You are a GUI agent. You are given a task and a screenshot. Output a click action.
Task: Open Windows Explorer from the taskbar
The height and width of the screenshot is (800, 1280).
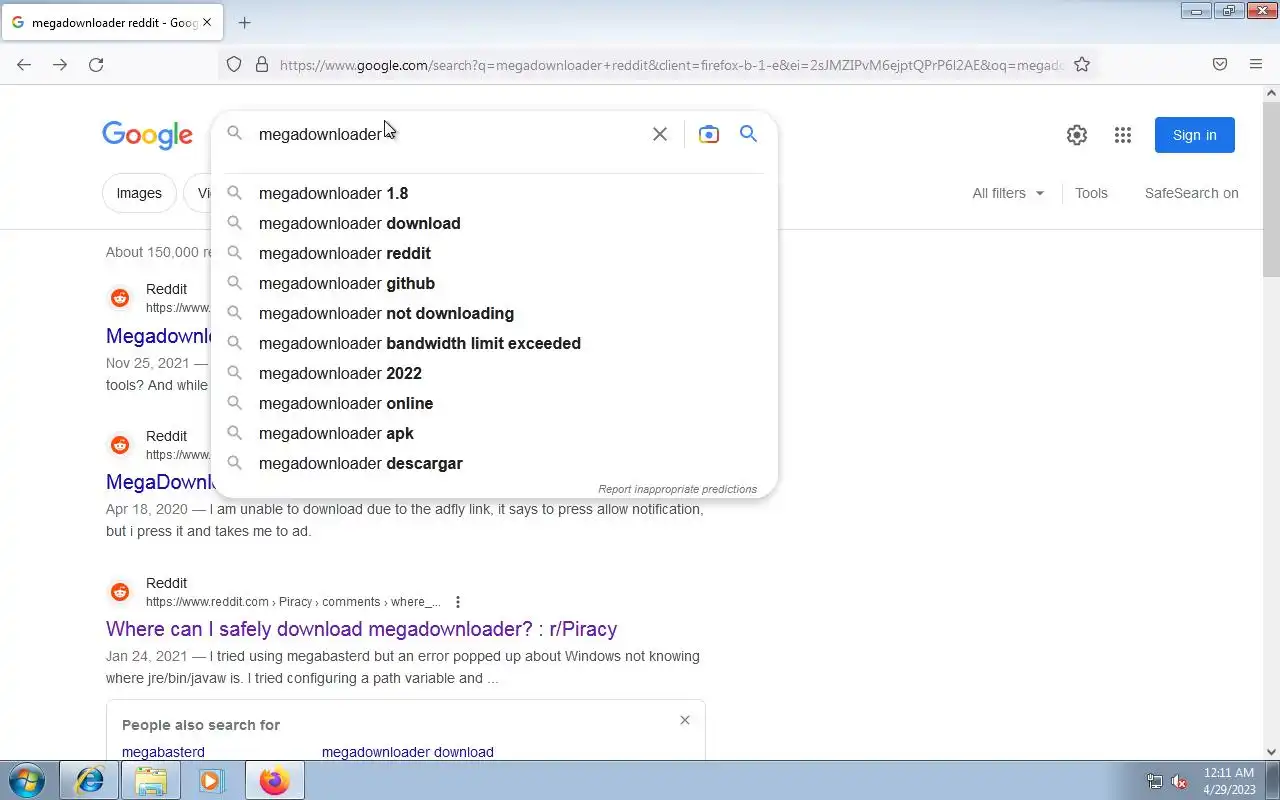[151, 780]
